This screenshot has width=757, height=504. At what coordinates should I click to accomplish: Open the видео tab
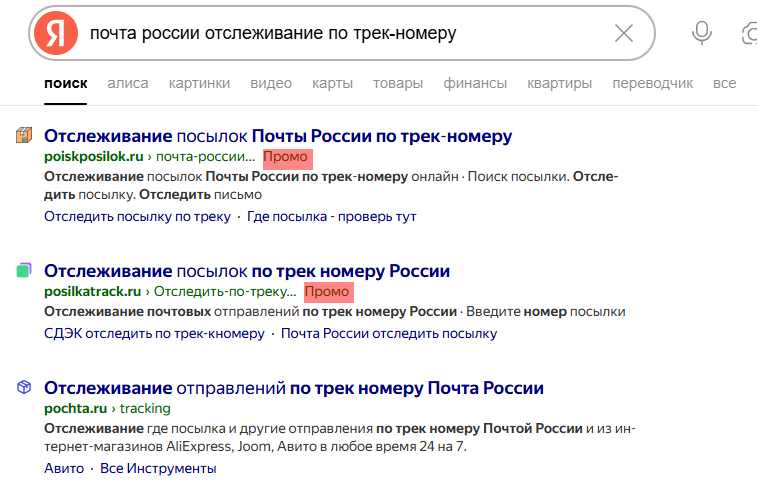pyautogui.click(x=271, y=83)
